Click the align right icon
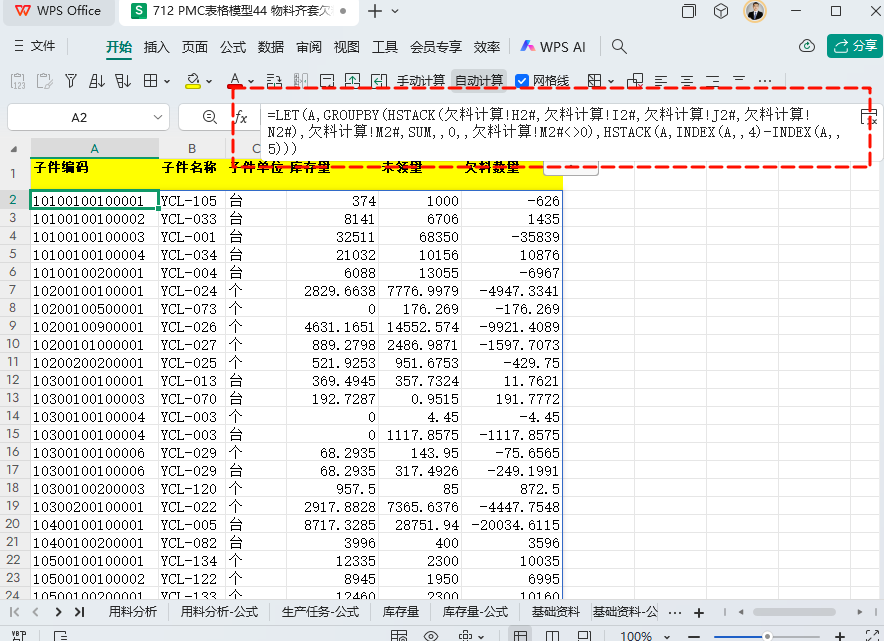 click(713, 81)
